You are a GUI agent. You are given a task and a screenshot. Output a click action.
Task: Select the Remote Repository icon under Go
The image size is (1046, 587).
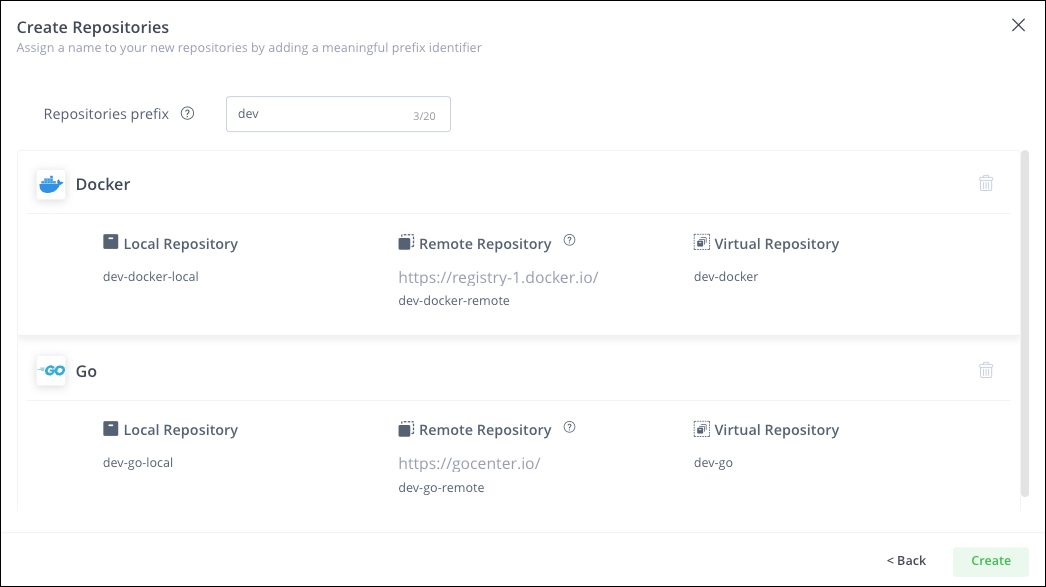[x=405, y=428]
